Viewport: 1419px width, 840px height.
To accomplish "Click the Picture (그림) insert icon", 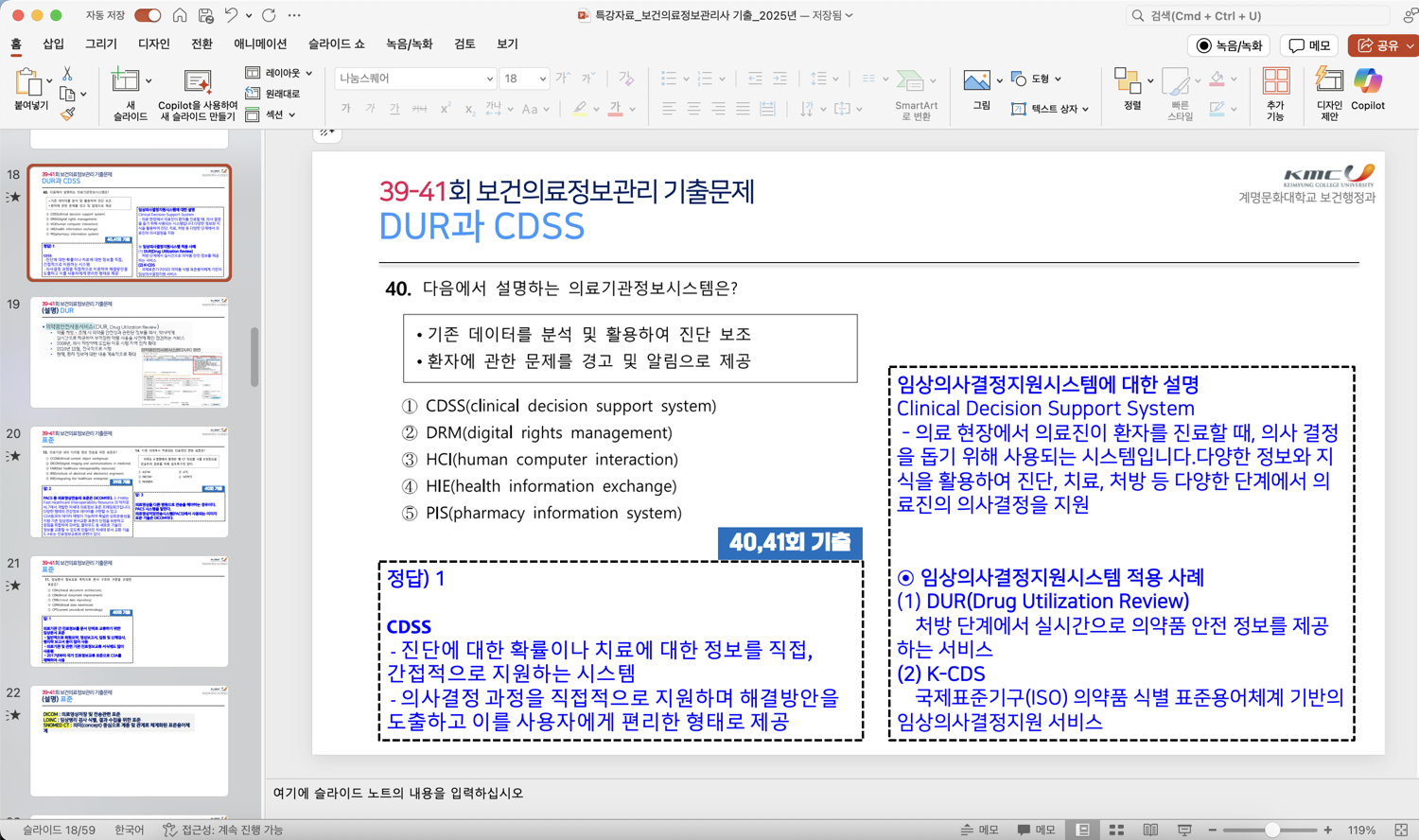I will pyautogui.click(x=977, y=81).
